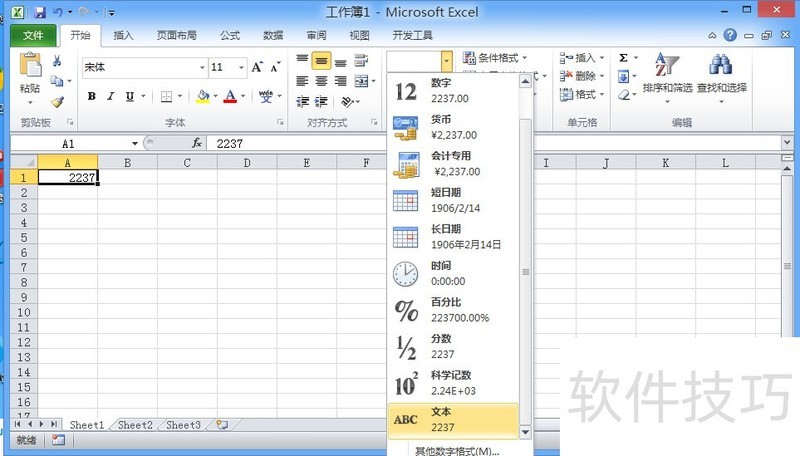Switch to the Page Layout tab
800x456 pixels.
pos(177,35)
